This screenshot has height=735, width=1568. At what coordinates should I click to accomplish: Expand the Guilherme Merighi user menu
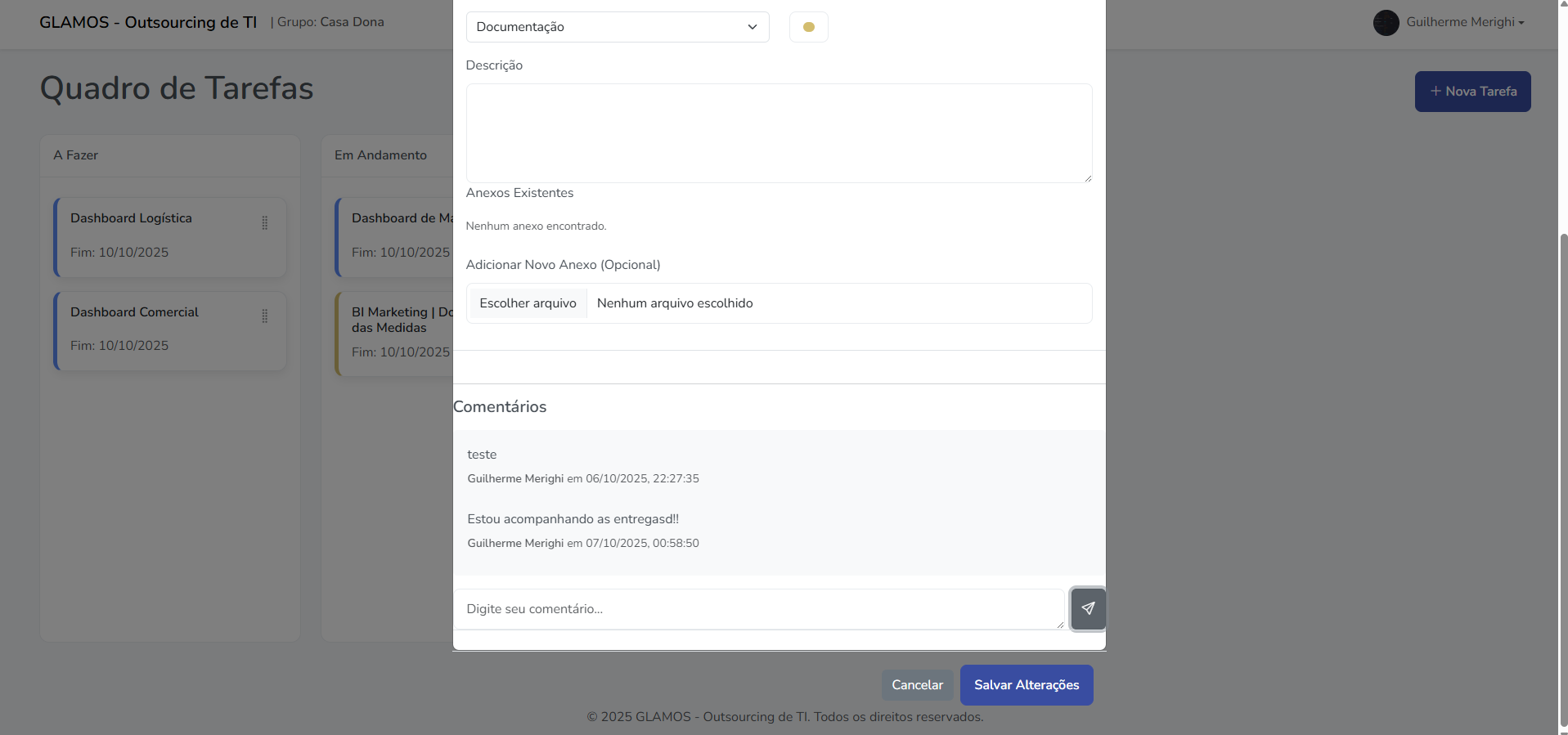pyautogui.click(x=1464, y=22)
